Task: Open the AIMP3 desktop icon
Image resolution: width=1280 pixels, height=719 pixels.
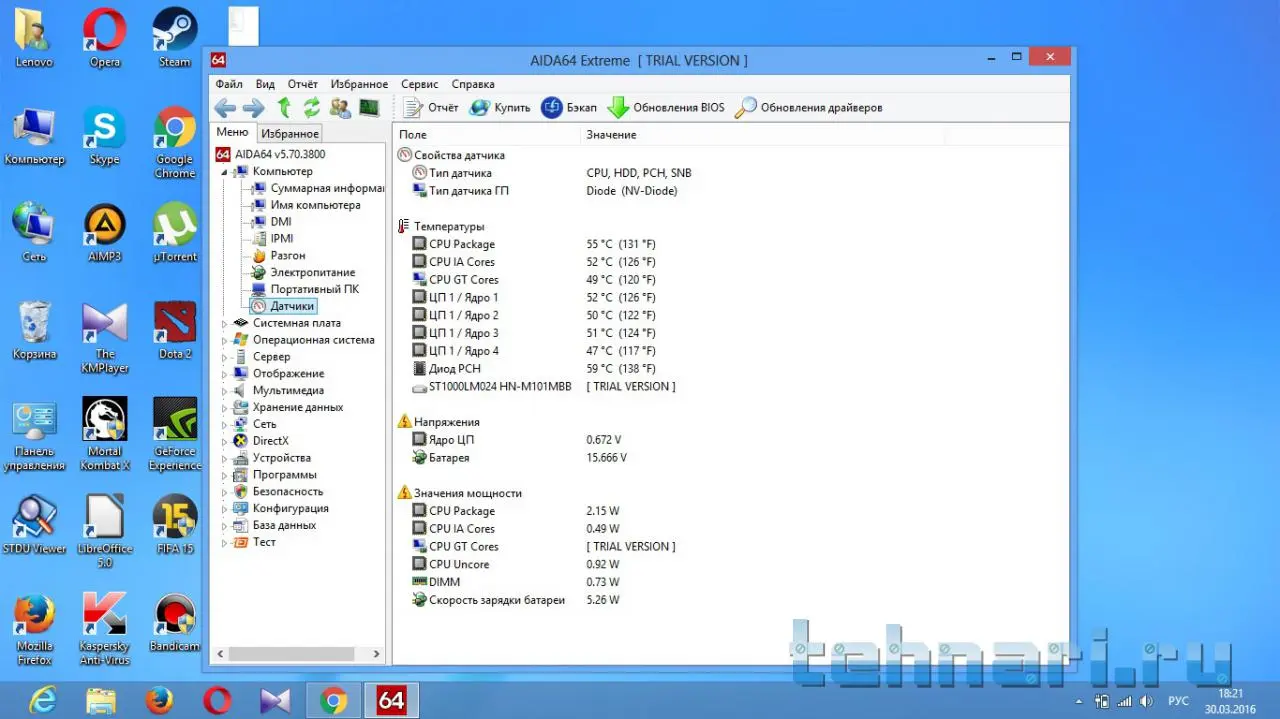Action: coord(104,232)
